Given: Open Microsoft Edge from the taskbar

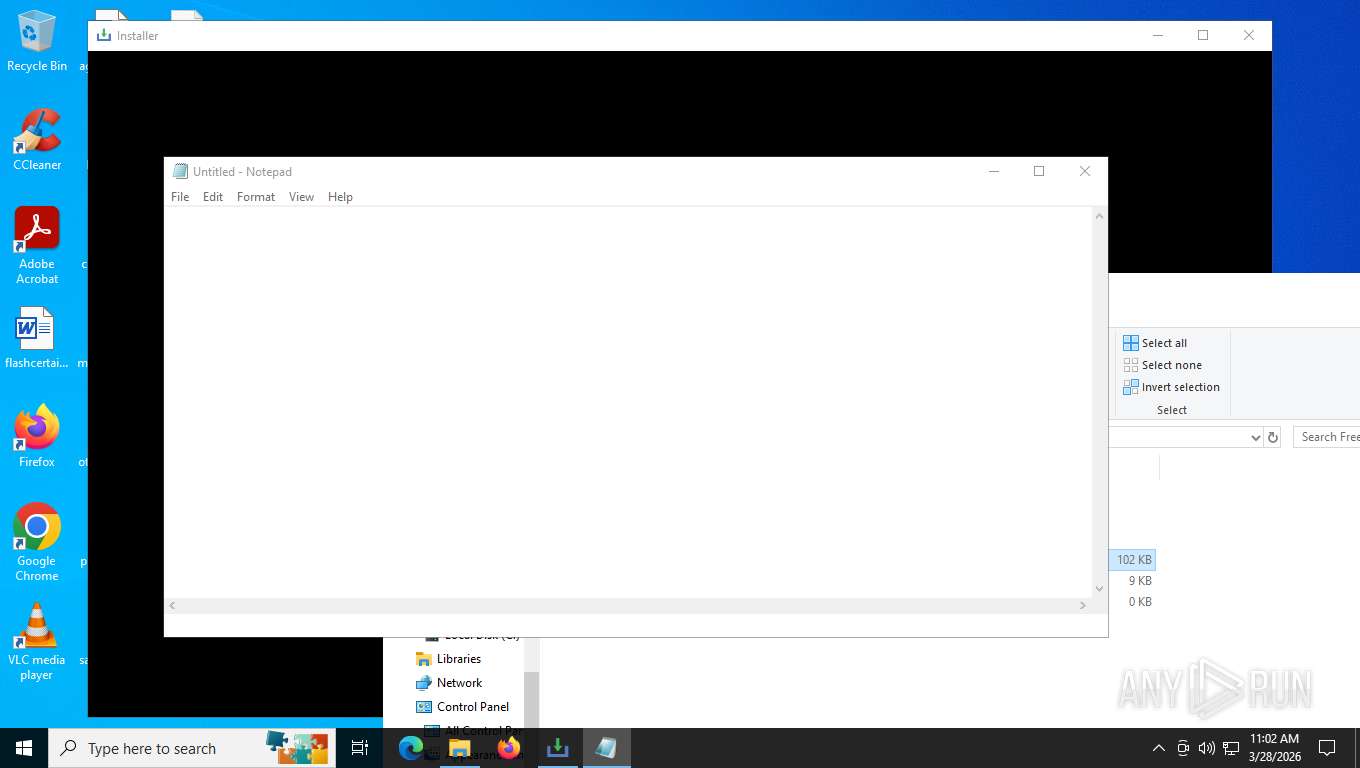Looking at the screenshot, I should pos(411,748).
